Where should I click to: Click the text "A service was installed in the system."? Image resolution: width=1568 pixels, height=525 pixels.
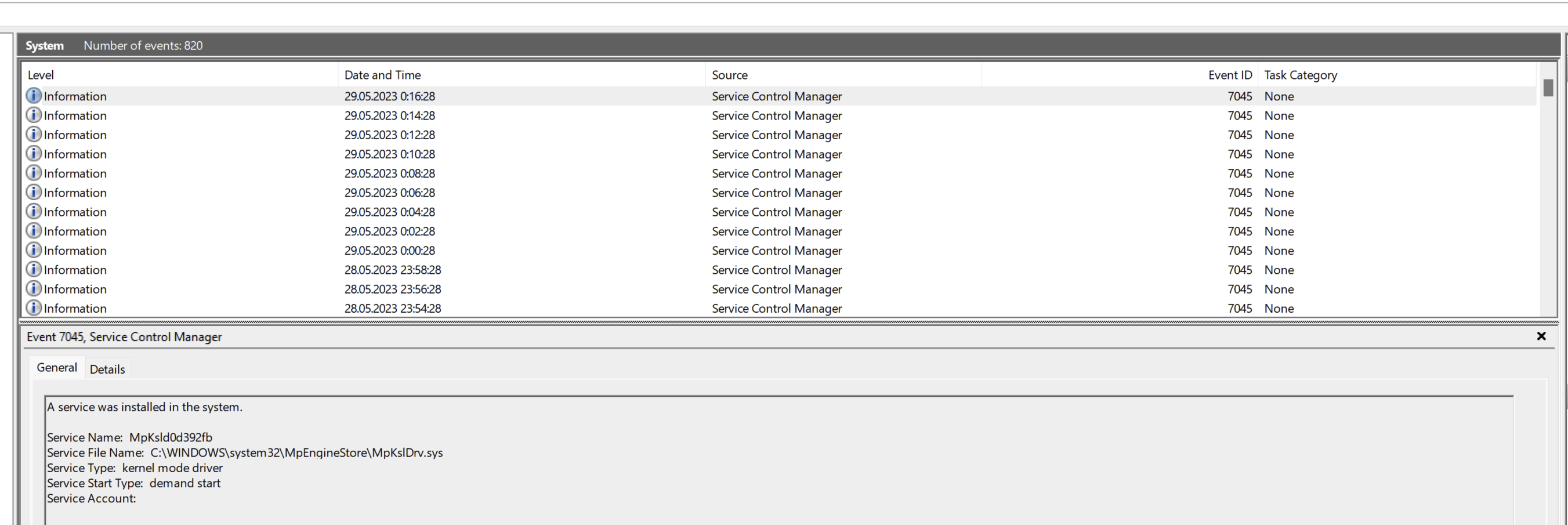click(144, 407)
